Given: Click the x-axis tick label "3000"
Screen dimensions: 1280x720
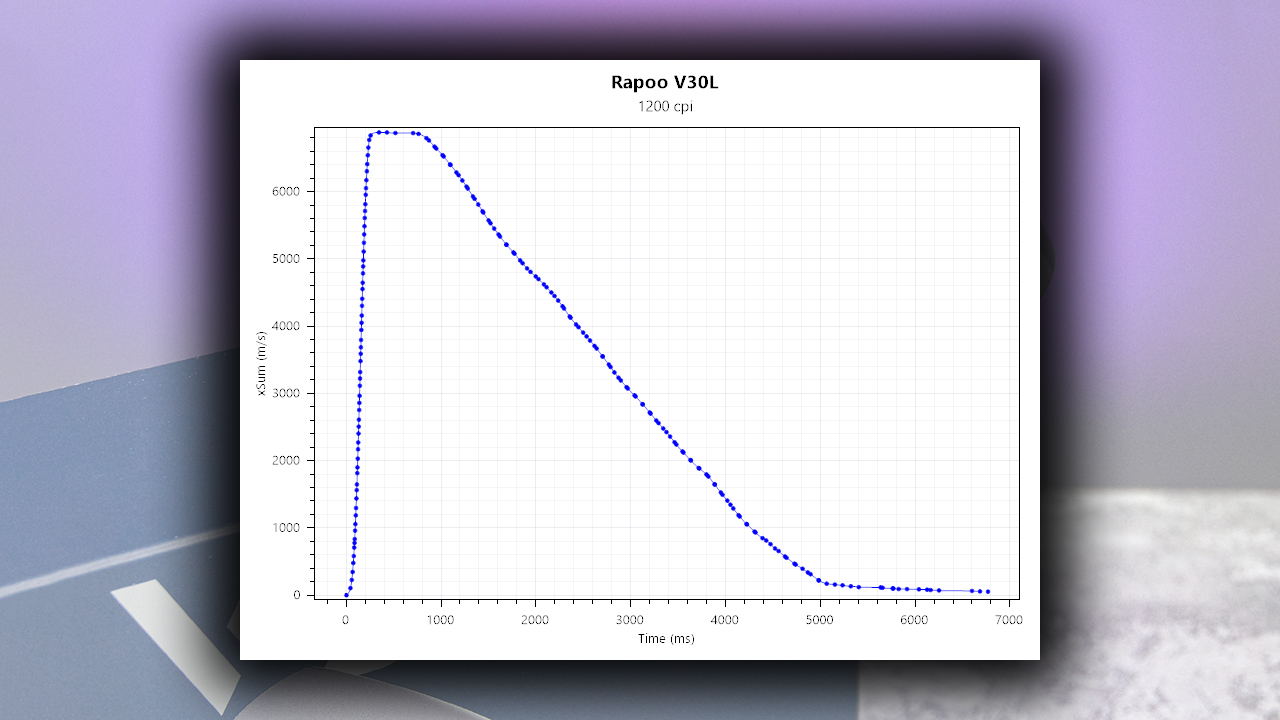Looking at the screenshot, I should (630, 619).
